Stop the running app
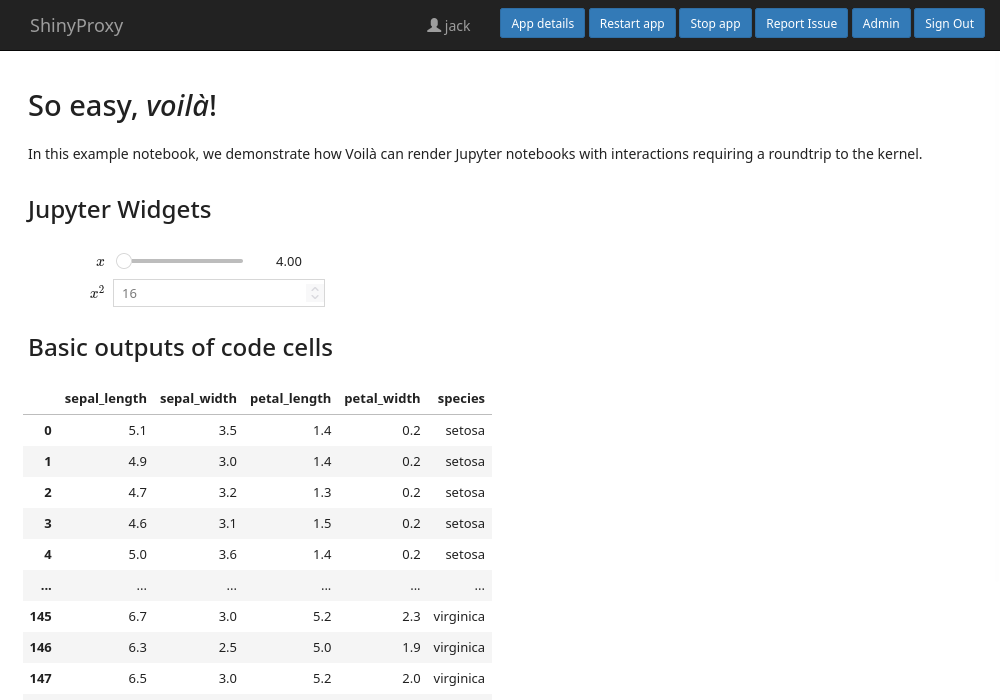Viewport: 1000px width, 700px height. [715, 24]
